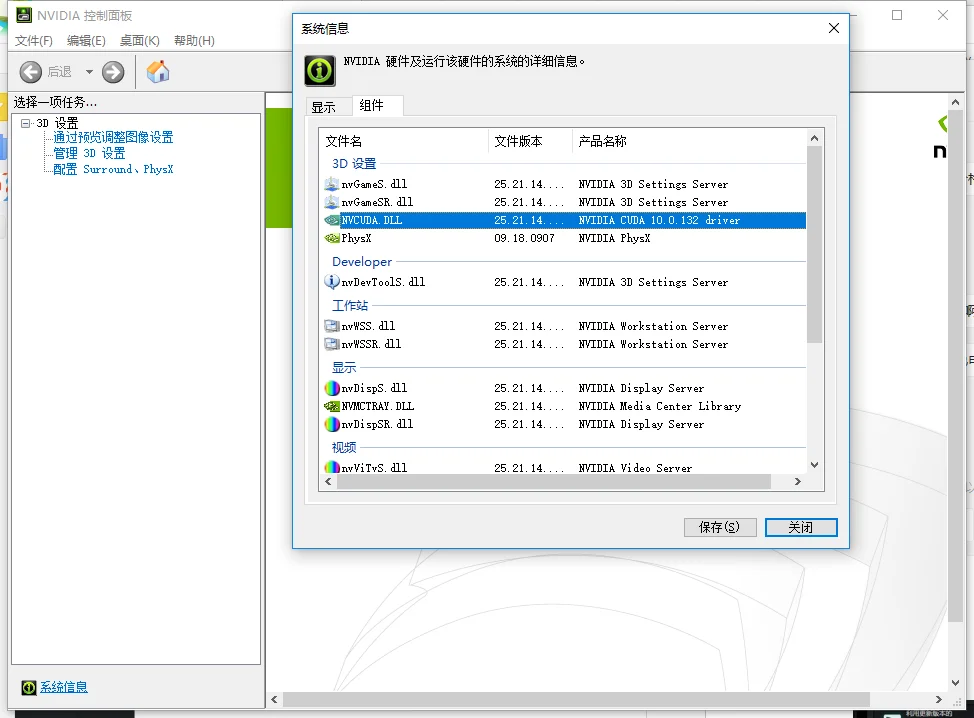974x718 pixels.
Task: Click the NVCUDA.DLL row icon
Action: (332, 220)
